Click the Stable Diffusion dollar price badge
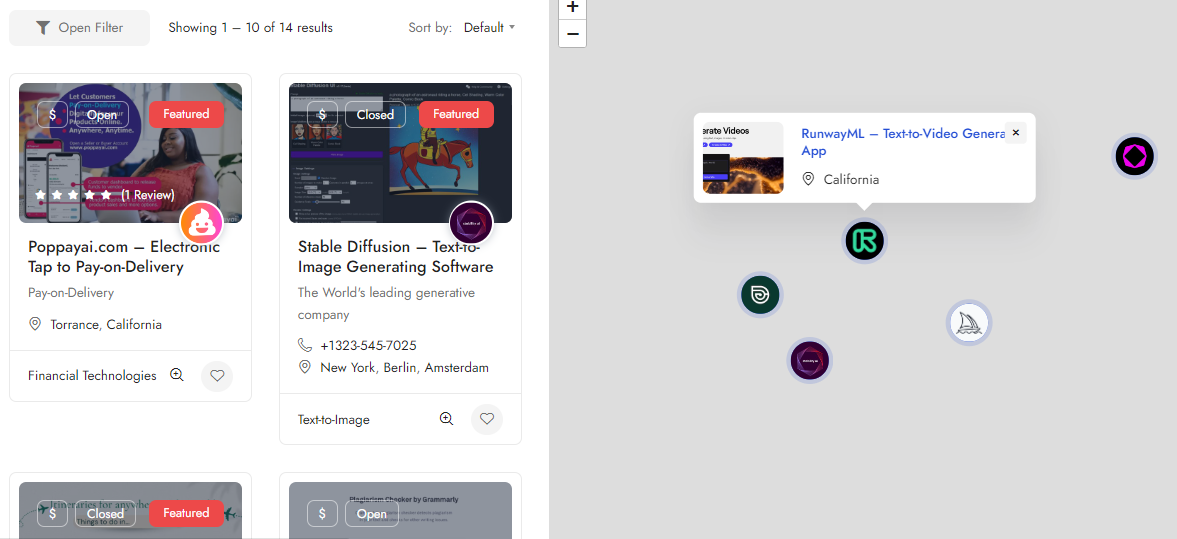Viewport: 1177px width, 539px height. pos(322,115)
